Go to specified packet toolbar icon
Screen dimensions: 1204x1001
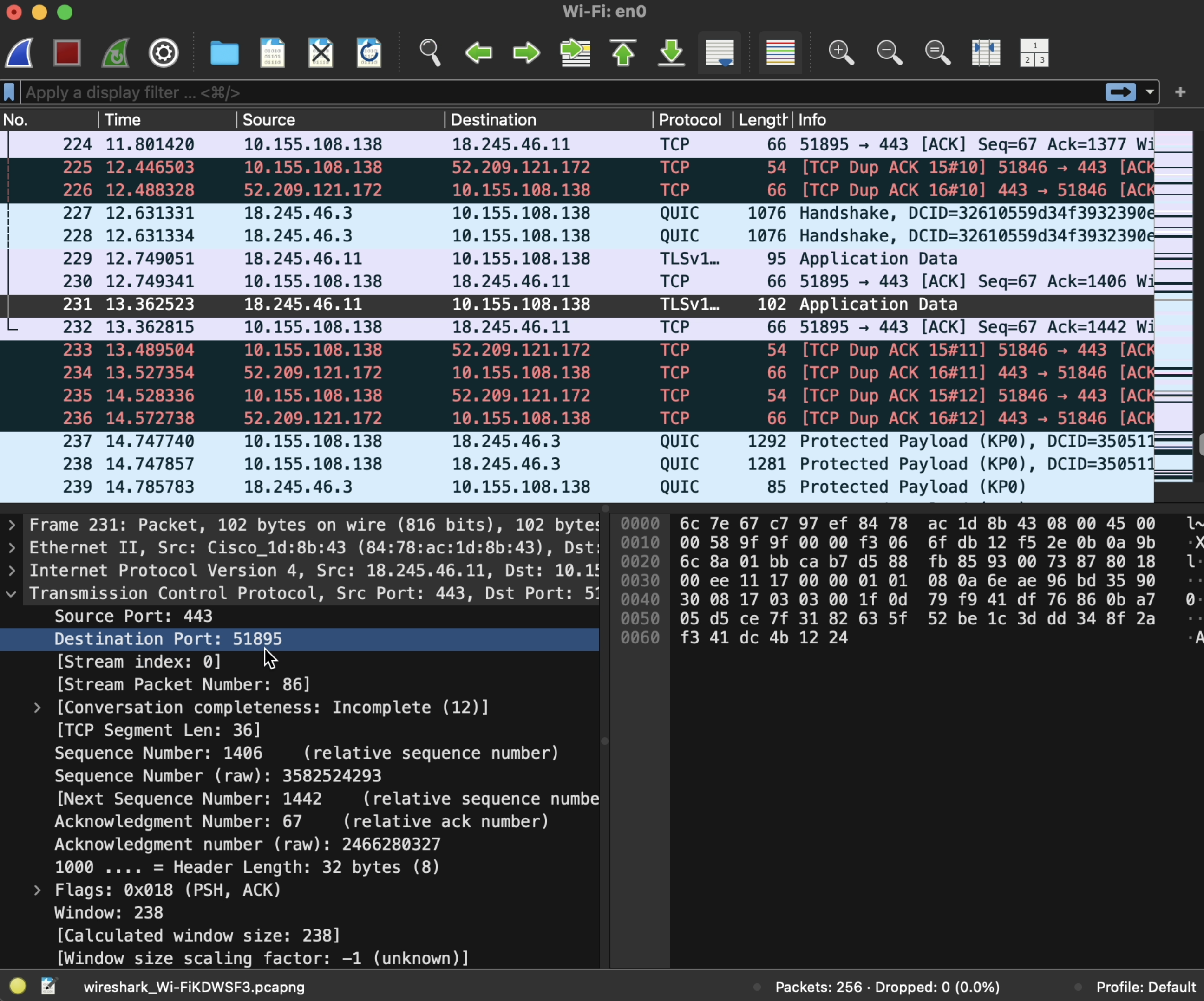pyautogui.click(x=575, y=53)
